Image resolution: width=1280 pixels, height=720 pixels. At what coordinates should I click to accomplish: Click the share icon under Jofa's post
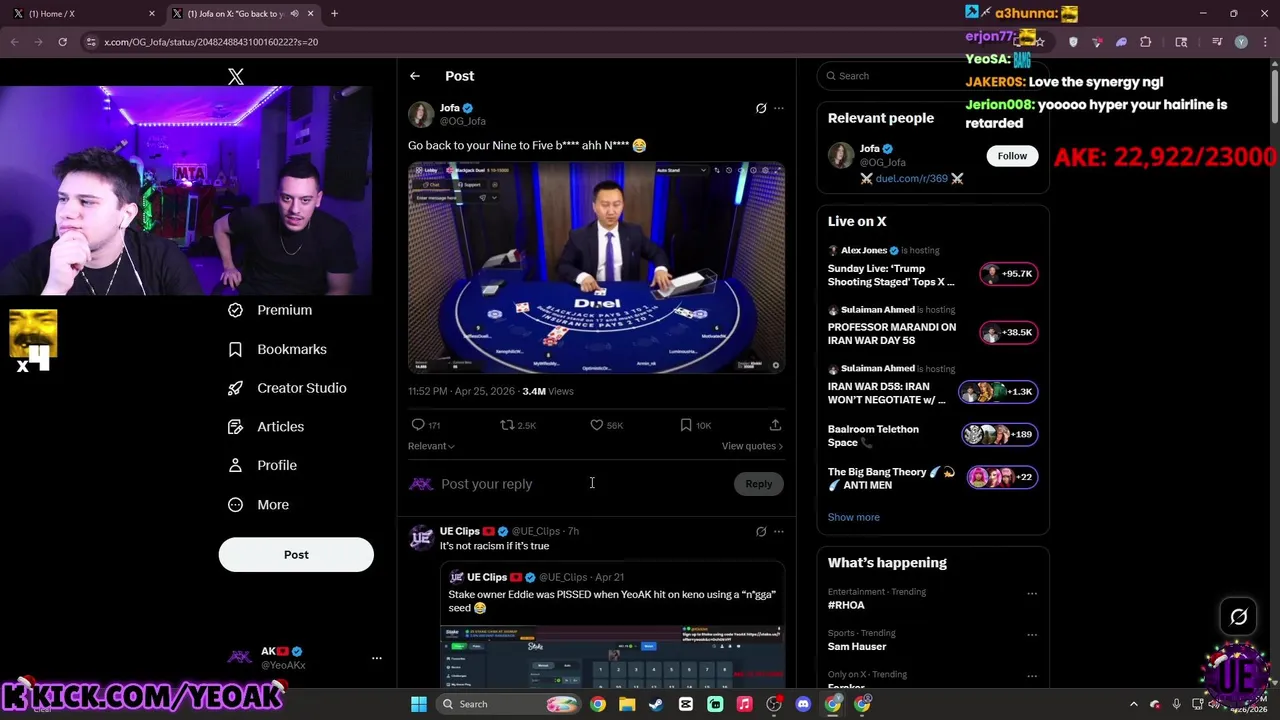click(775, 425)
